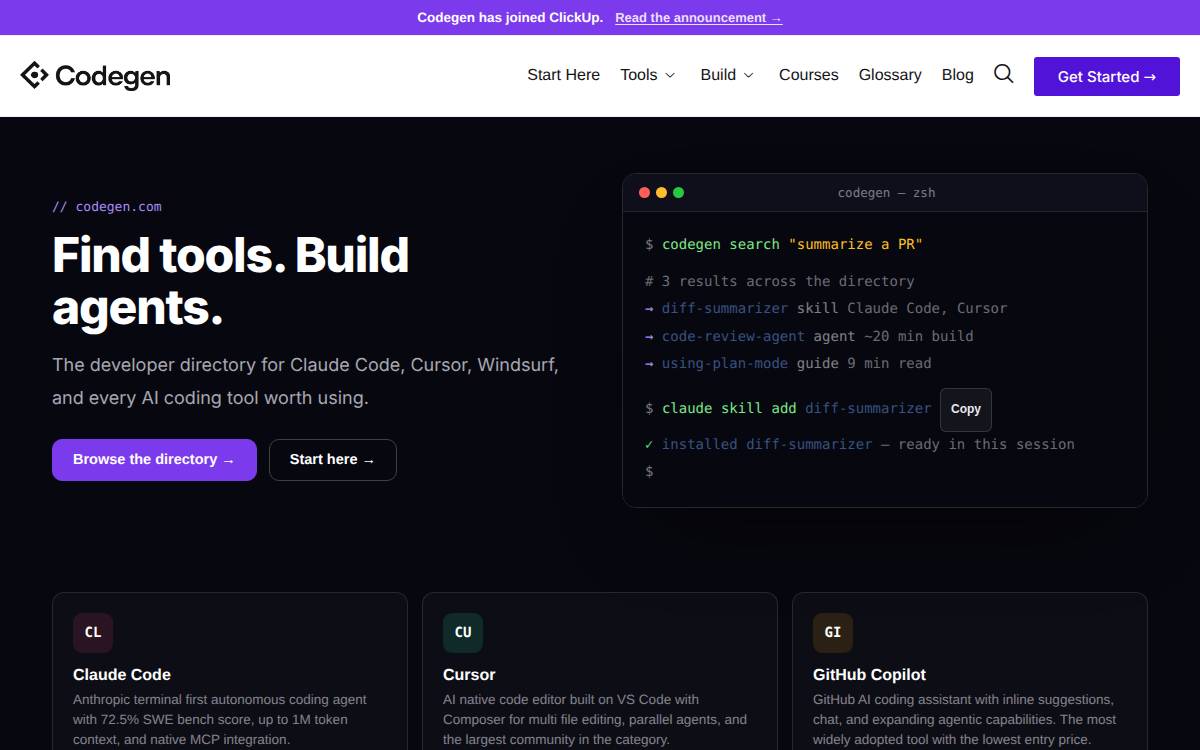1200x750 pixels.
Task: Click the green terminal window dot
Action: (x=678, y=192)
